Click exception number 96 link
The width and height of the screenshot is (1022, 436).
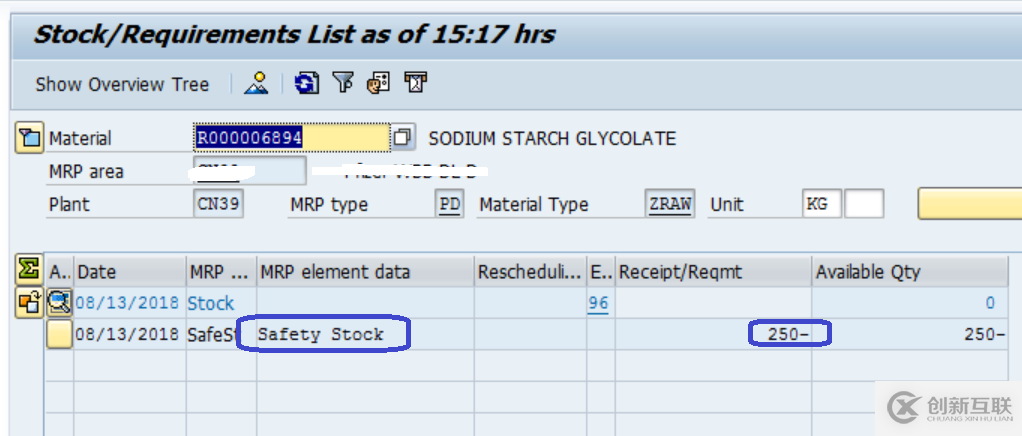pos(598,303)
